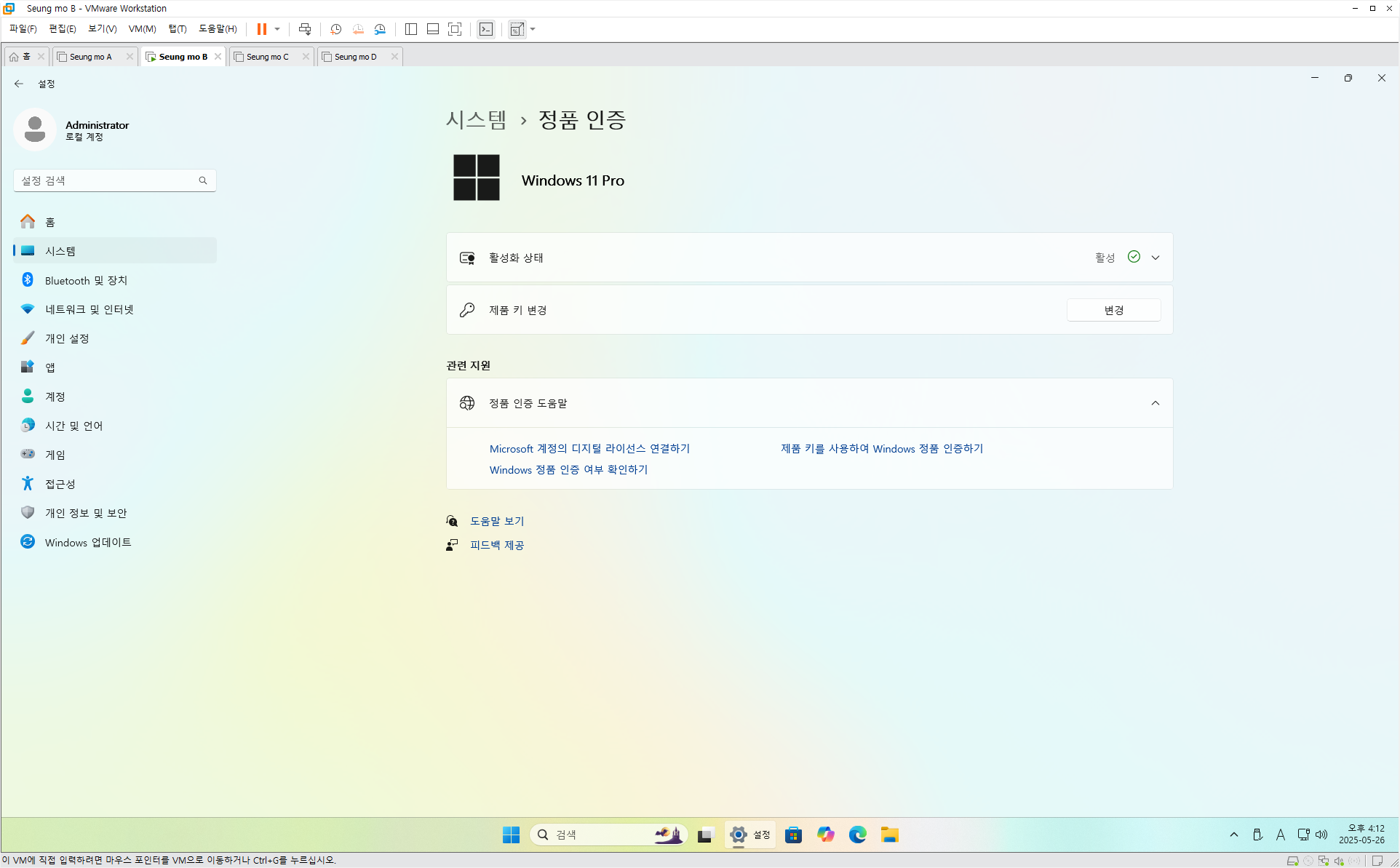
Task: Take a VM snapshot
Action: (335, 29)
